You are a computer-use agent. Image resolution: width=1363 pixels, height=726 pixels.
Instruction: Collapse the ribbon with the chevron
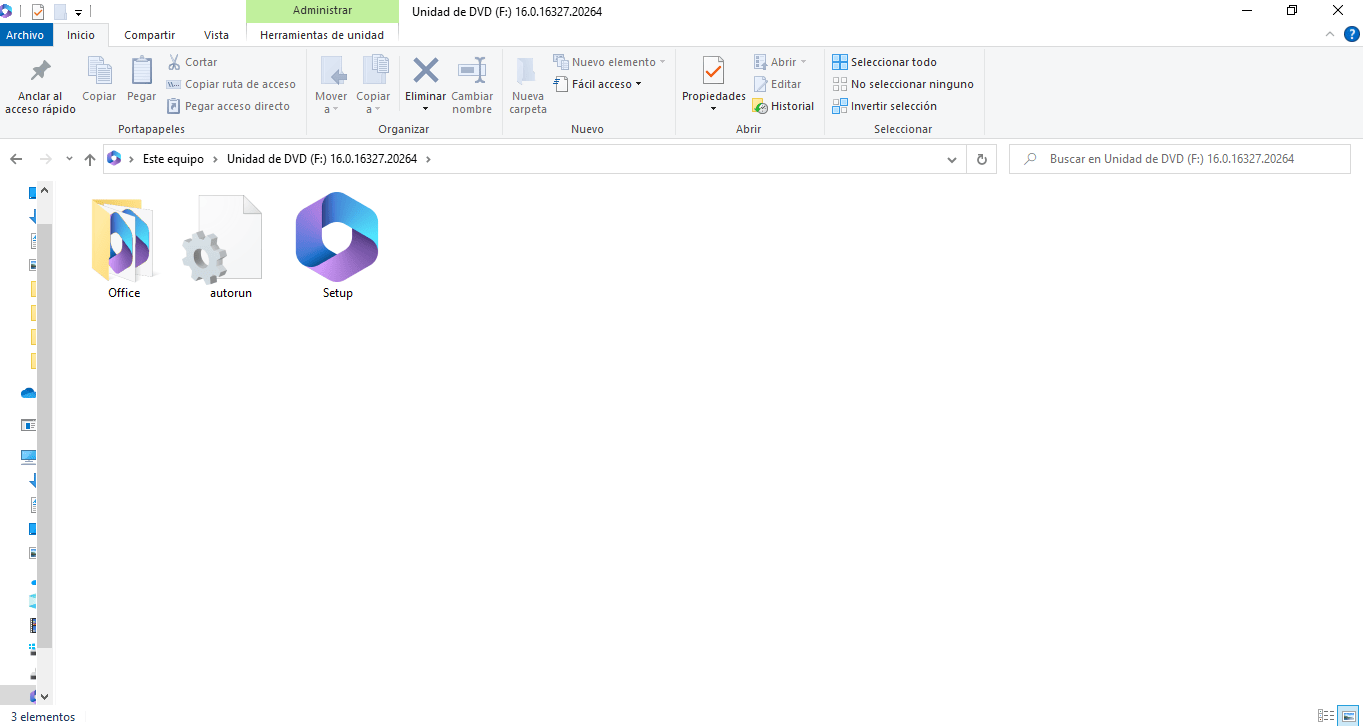click(1329, 33)
